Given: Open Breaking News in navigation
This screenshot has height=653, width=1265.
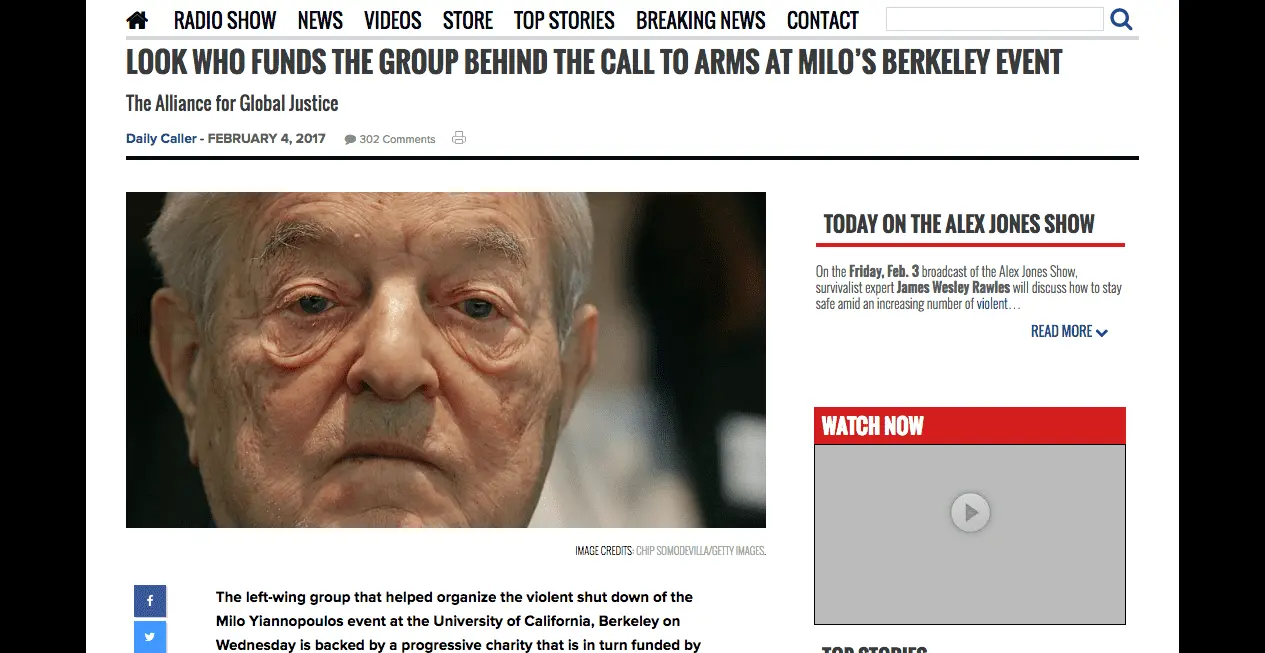Looking at the screenshot, I should (701, 20).
